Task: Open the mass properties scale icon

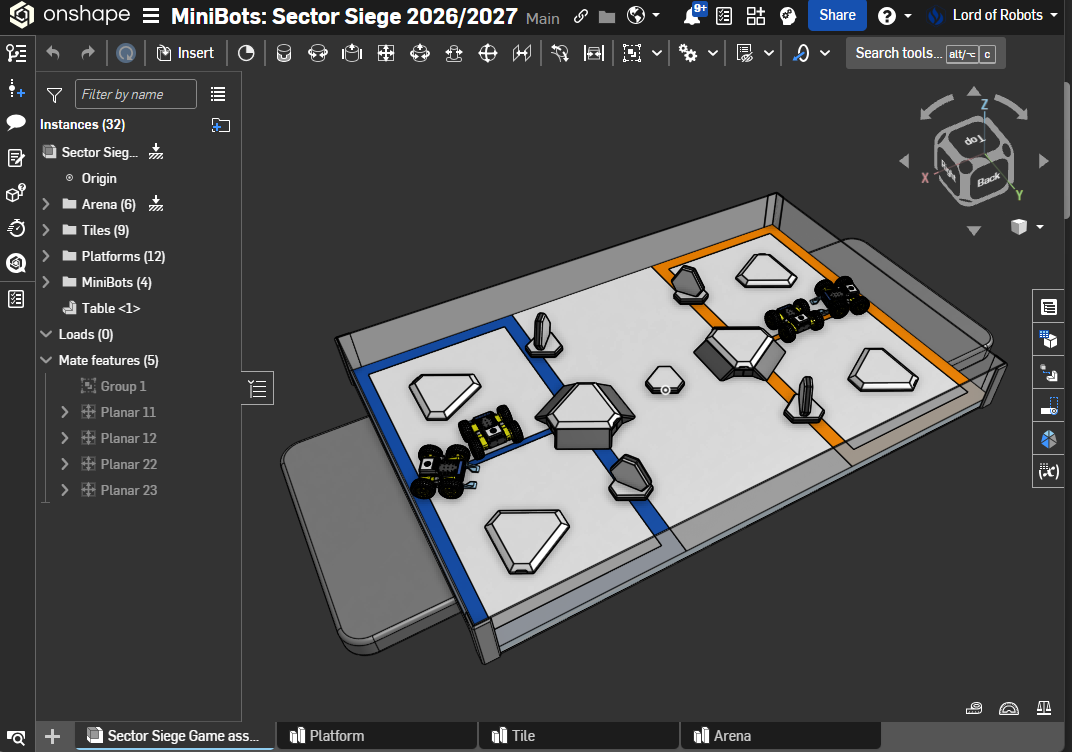Action: pyautogui.click(x=1043, y=708)
